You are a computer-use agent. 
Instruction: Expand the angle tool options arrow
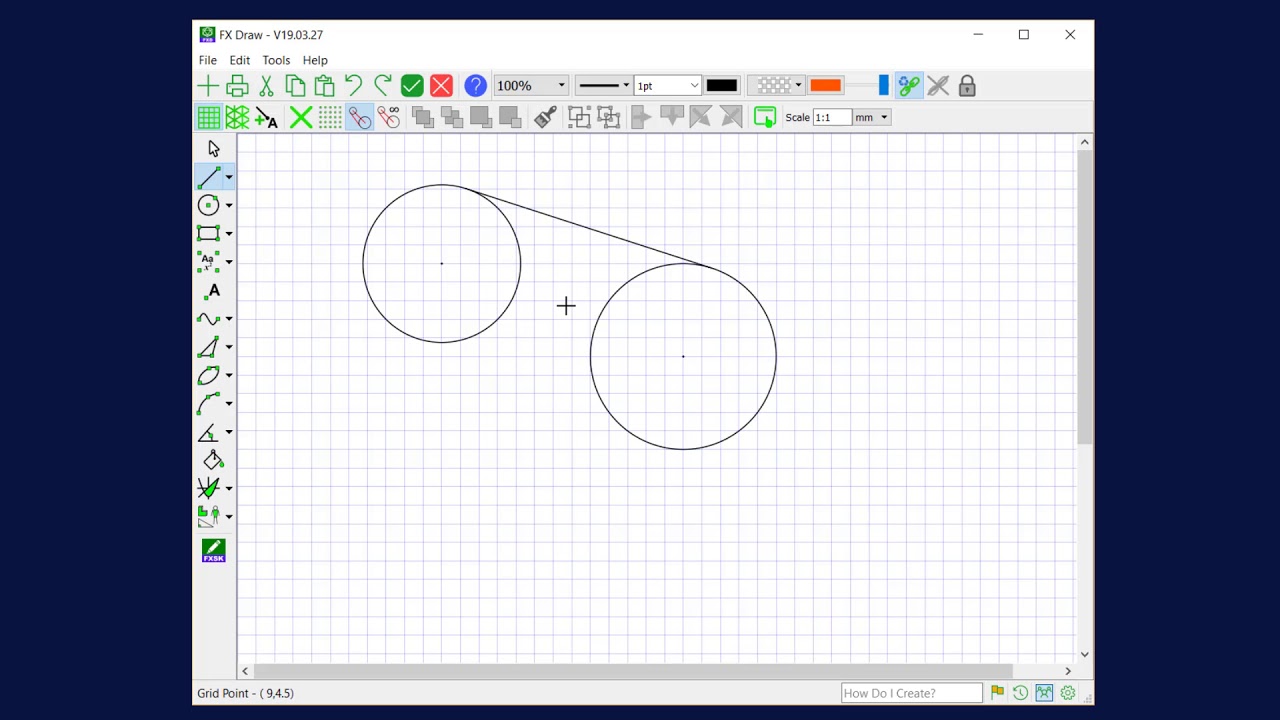(229, 432)
